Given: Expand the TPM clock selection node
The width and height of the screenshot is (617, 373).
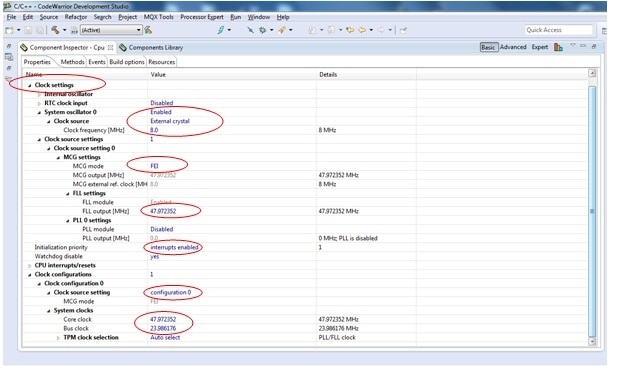Looking at the screenshot, I should pyautogui.click(x=58, y=338).
